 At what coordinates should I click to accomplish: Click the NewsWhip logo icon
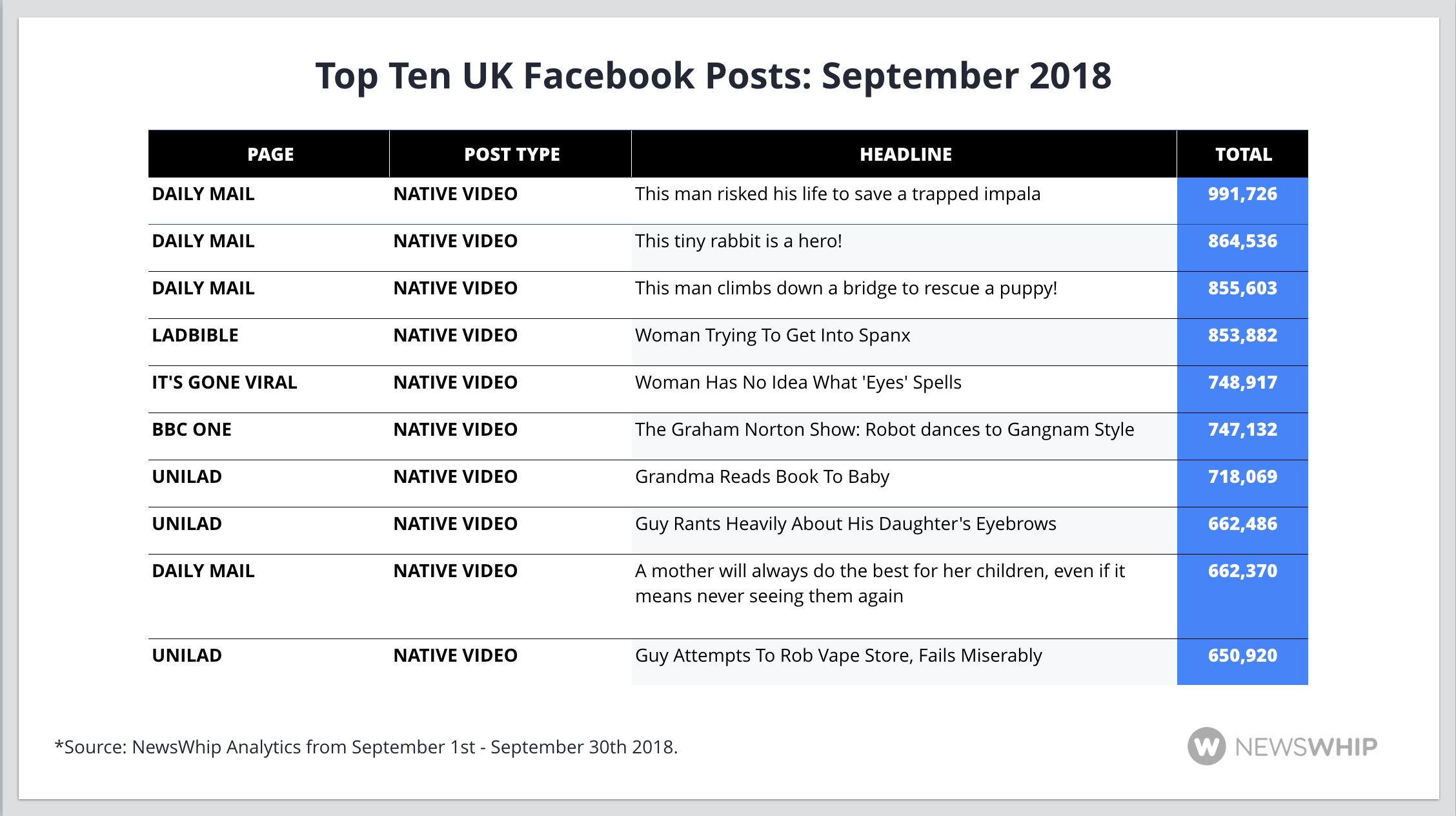[x=1206, y=746]
